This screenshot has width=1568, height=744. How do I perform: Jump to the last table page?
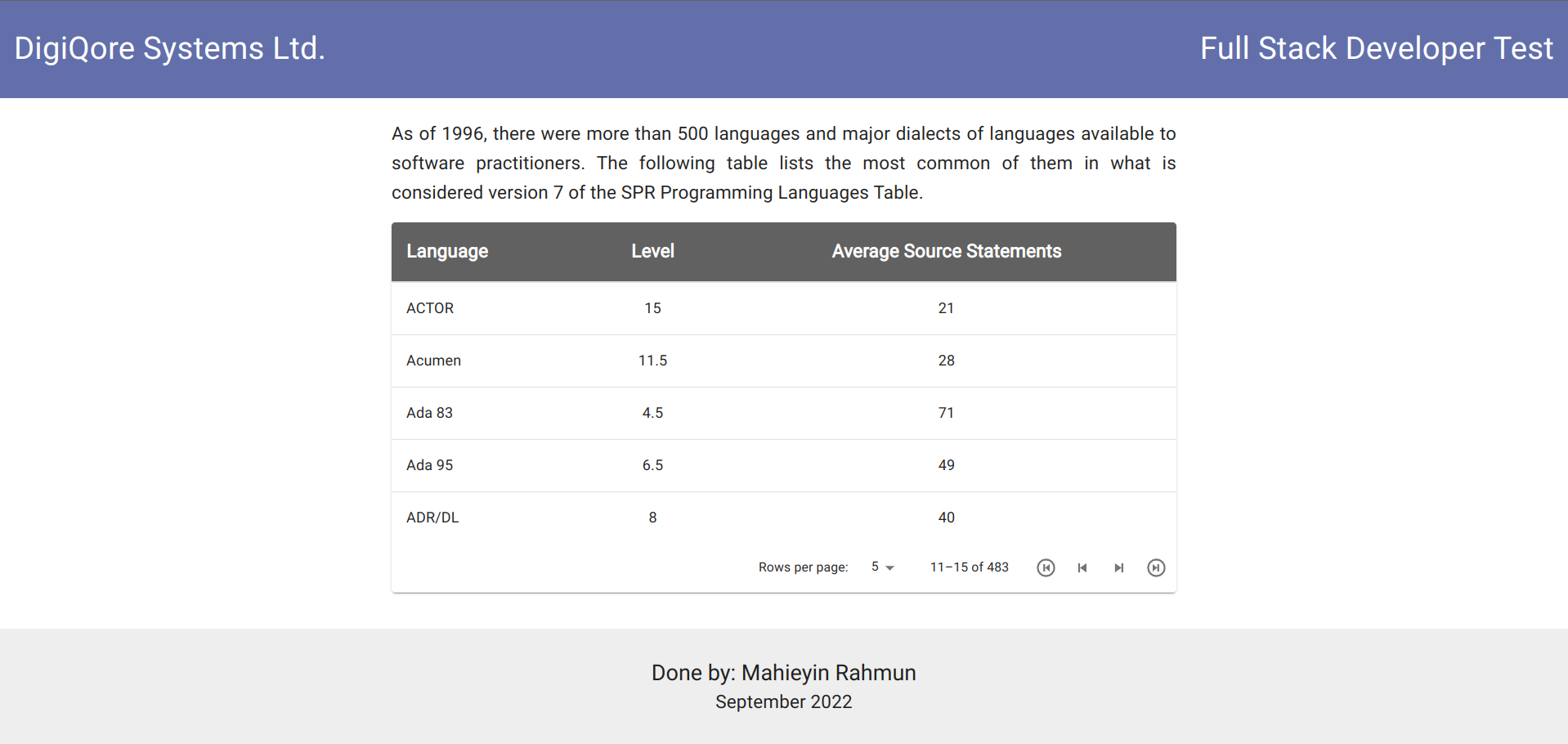pos(1156,567)
